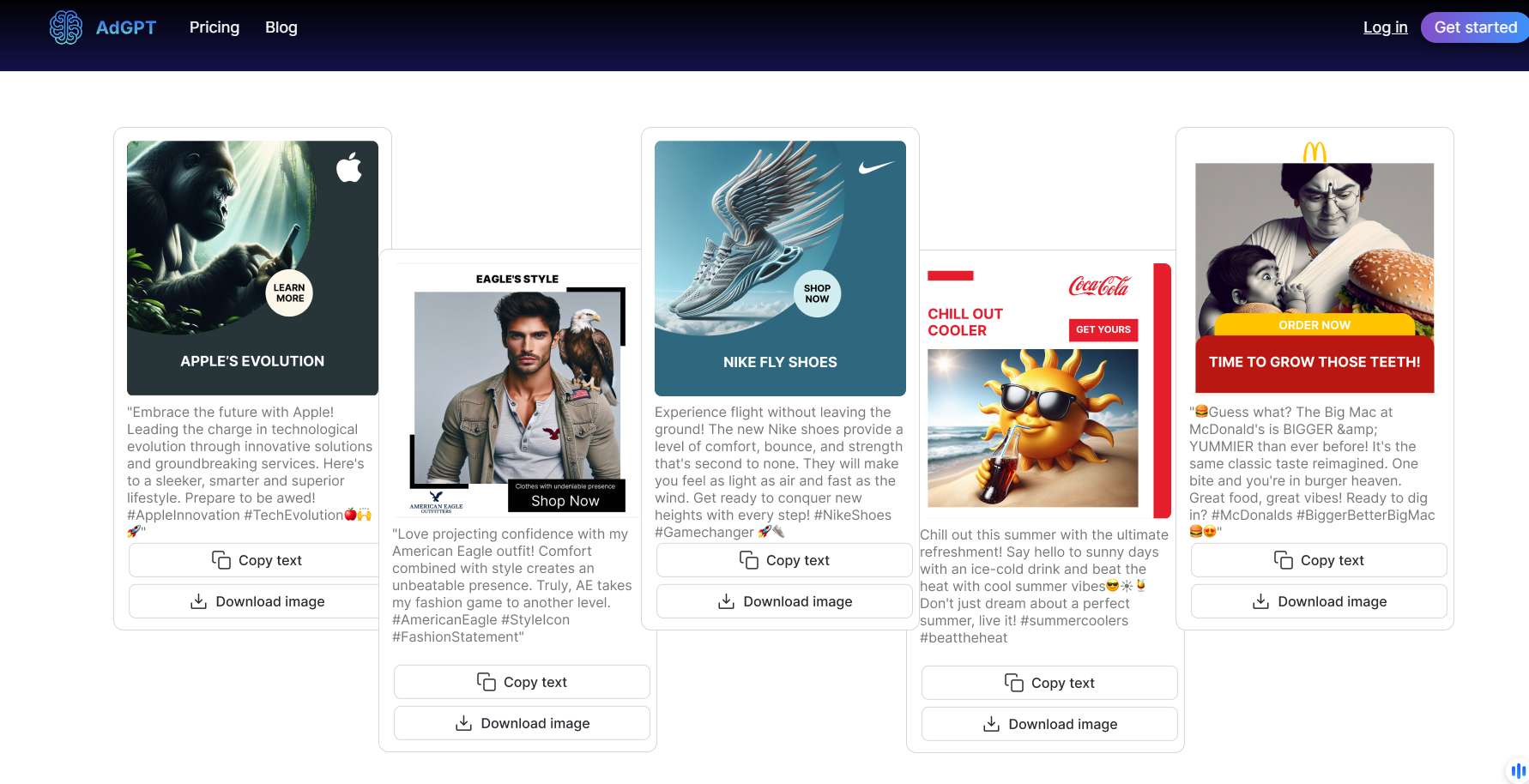
Task: Open the Pricing page
Action: pyautogui.click(x=215, y=27)
